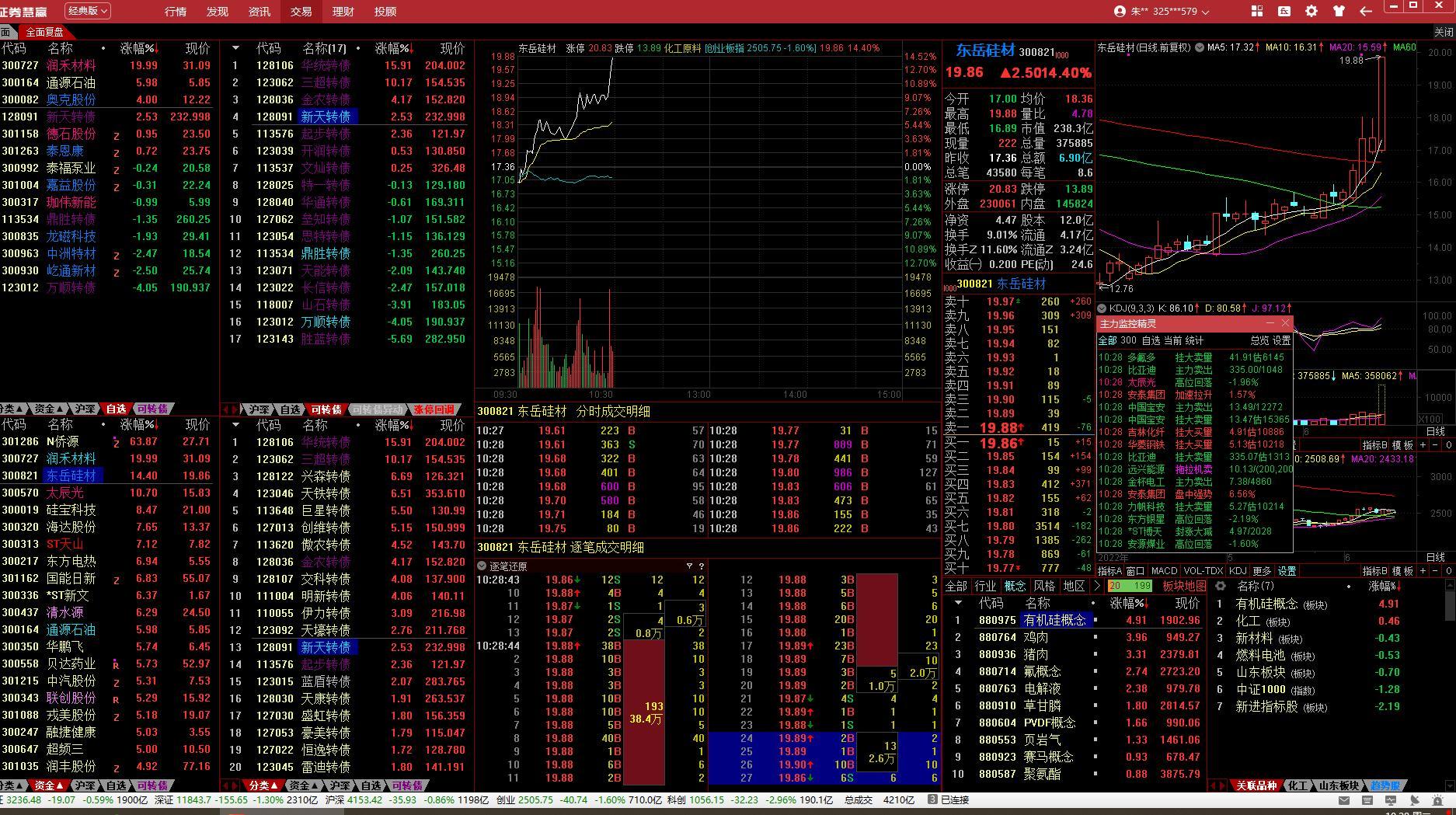1456x815 pixels.
Task: Open the settings gear in title bar
Action: 1311,11
